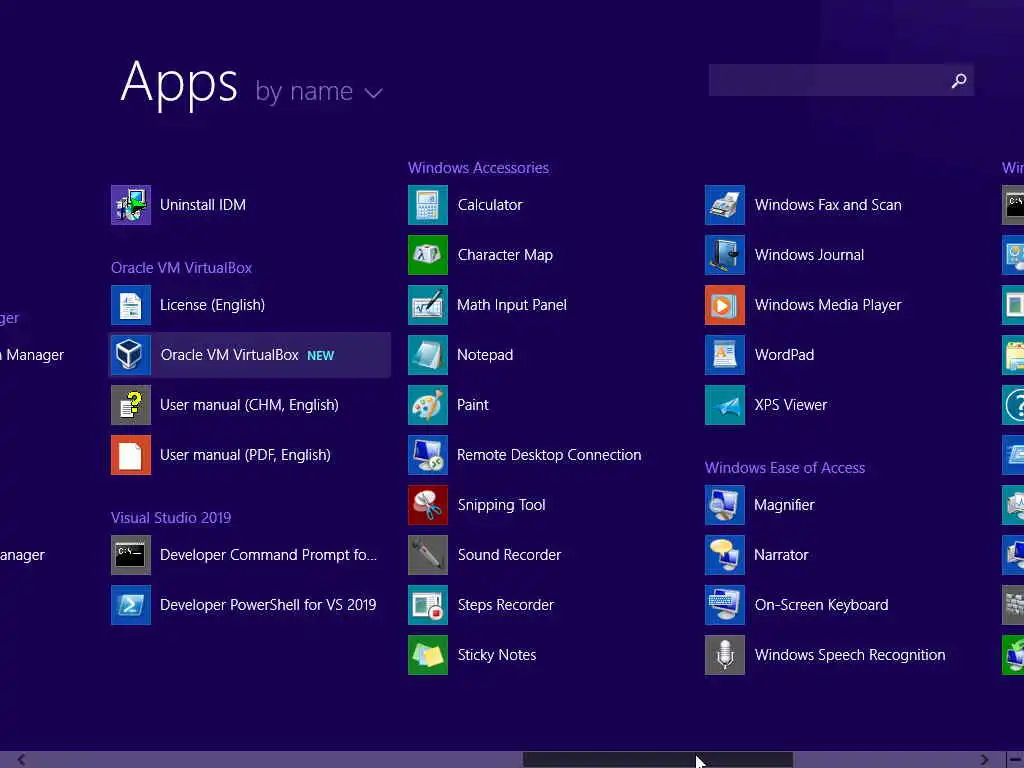Click the 'Uninstall IDM' label
This screenshot has height=768, width=1024.
(x=203, y=205)
